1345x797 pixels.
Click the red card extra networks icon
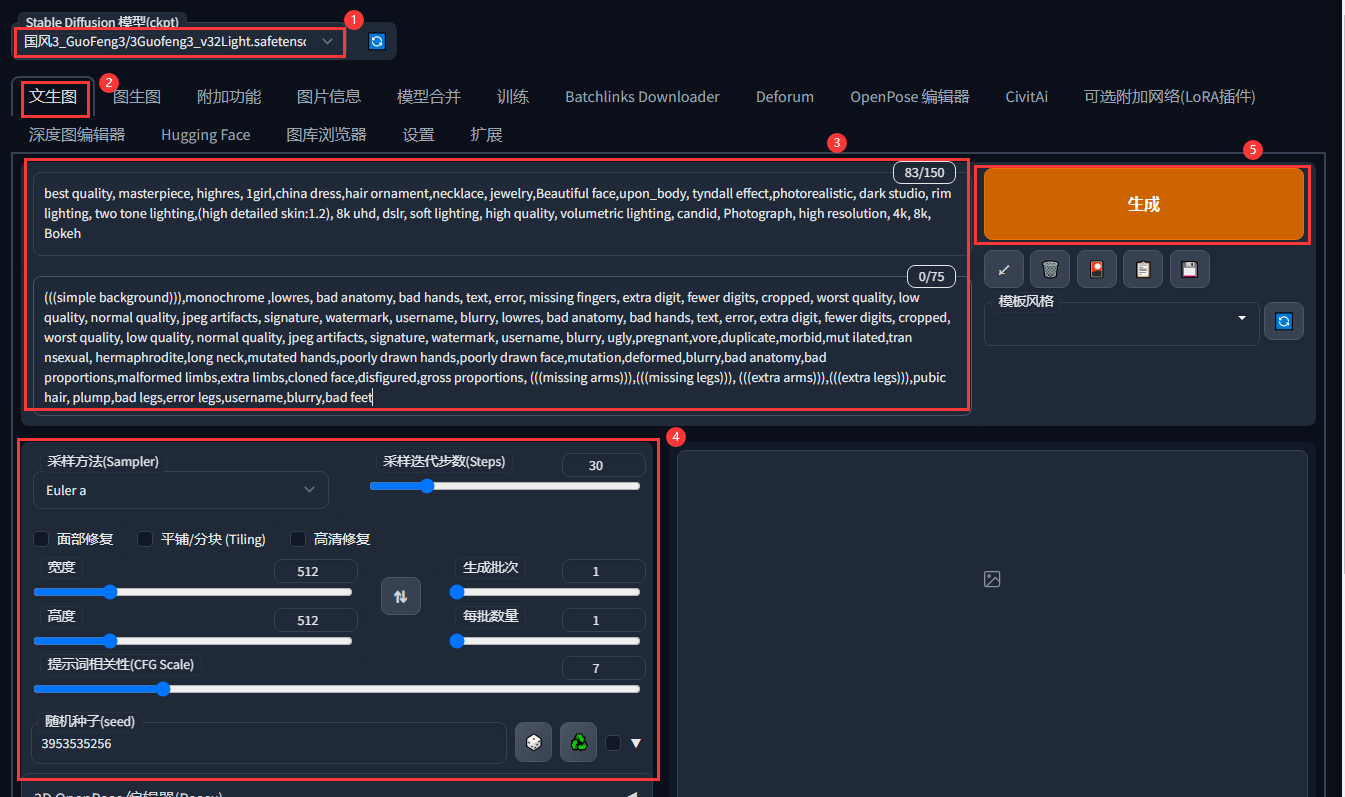click(1097, 268)
